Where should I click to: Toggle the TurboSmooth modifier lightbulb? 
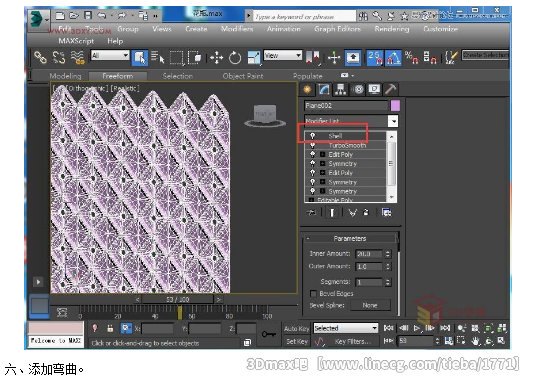[313, 145]
